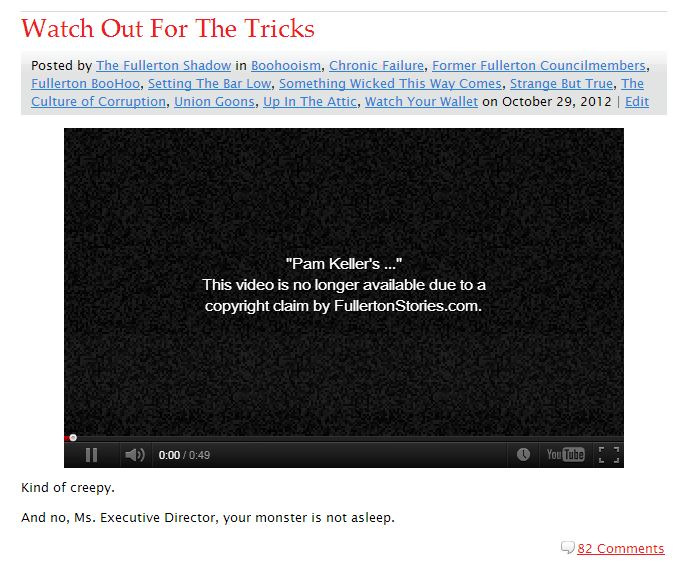Image resolution: width=675 pixels, height=570 pixels.
Task: Open the Watch Your Wallet category
Action: 421,102
